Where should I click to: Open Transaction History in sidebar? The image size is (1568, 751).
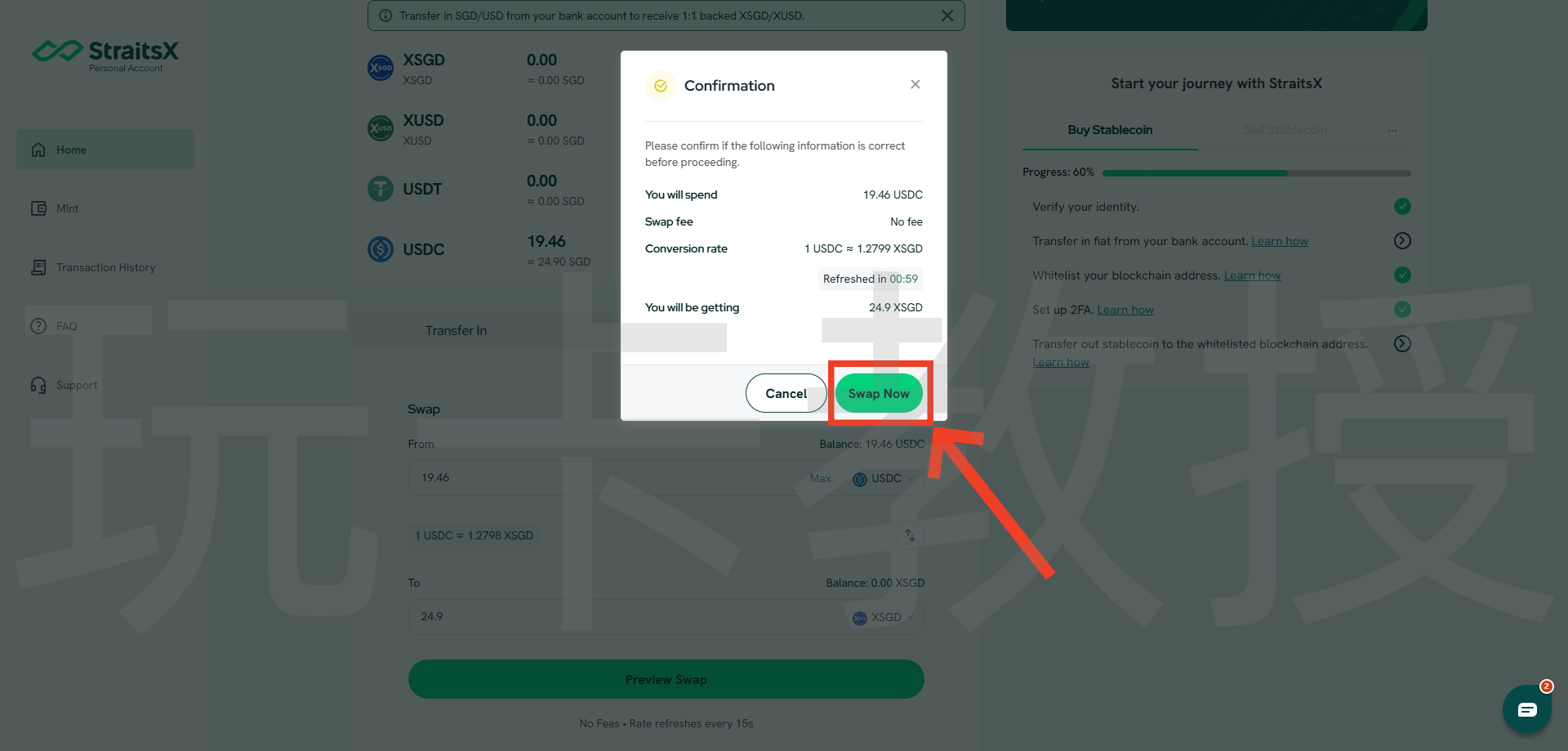coord(105,267)
